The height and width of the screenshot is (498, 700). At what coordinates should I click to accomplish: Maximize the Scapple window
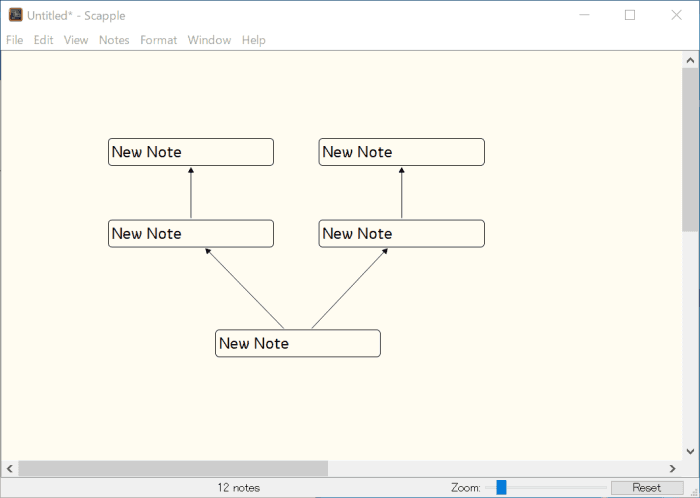pyautogui.click(x=630, y=15)
